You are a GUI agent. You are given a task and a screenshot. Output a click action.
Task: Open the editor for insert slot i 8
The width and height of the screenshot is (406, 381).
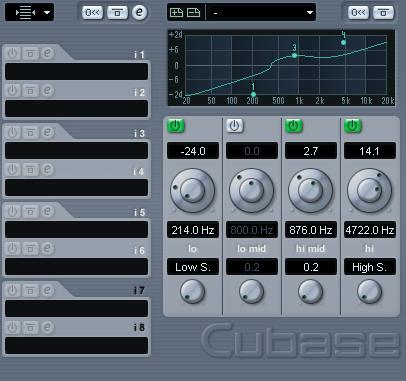[48, 328]
